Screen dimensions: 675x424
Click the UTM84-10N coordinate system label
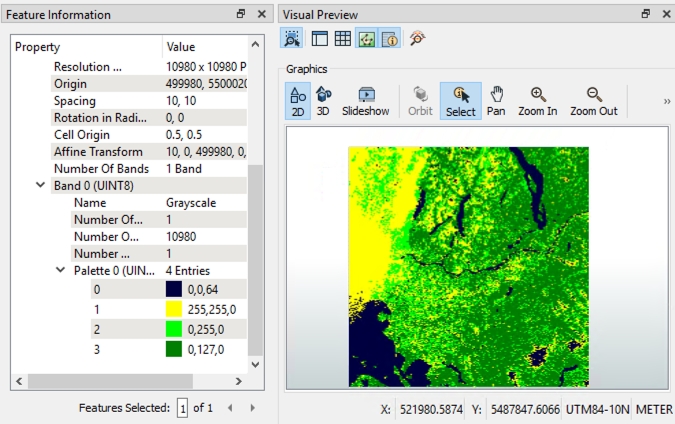598,409
